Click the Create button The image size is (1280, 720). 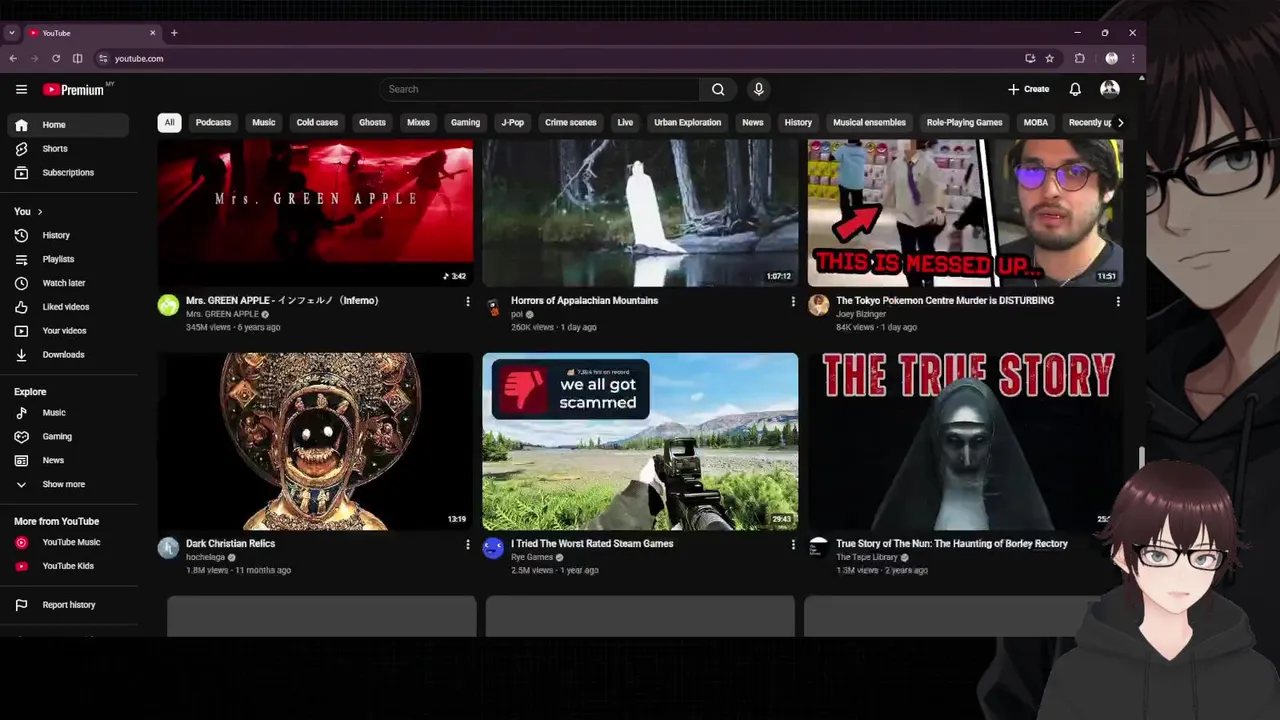pos(1028,89)
